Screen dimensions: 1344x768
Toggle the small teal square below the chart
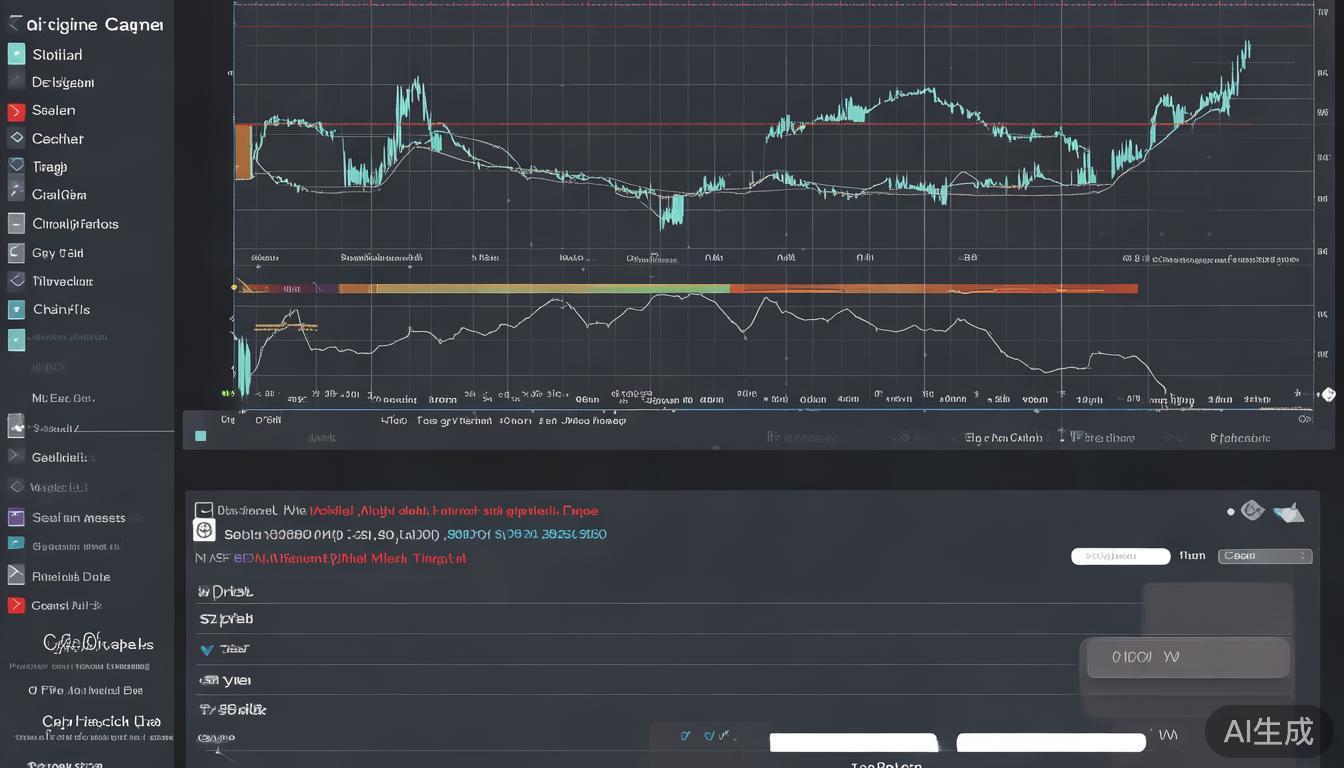[x=201, y=436]
